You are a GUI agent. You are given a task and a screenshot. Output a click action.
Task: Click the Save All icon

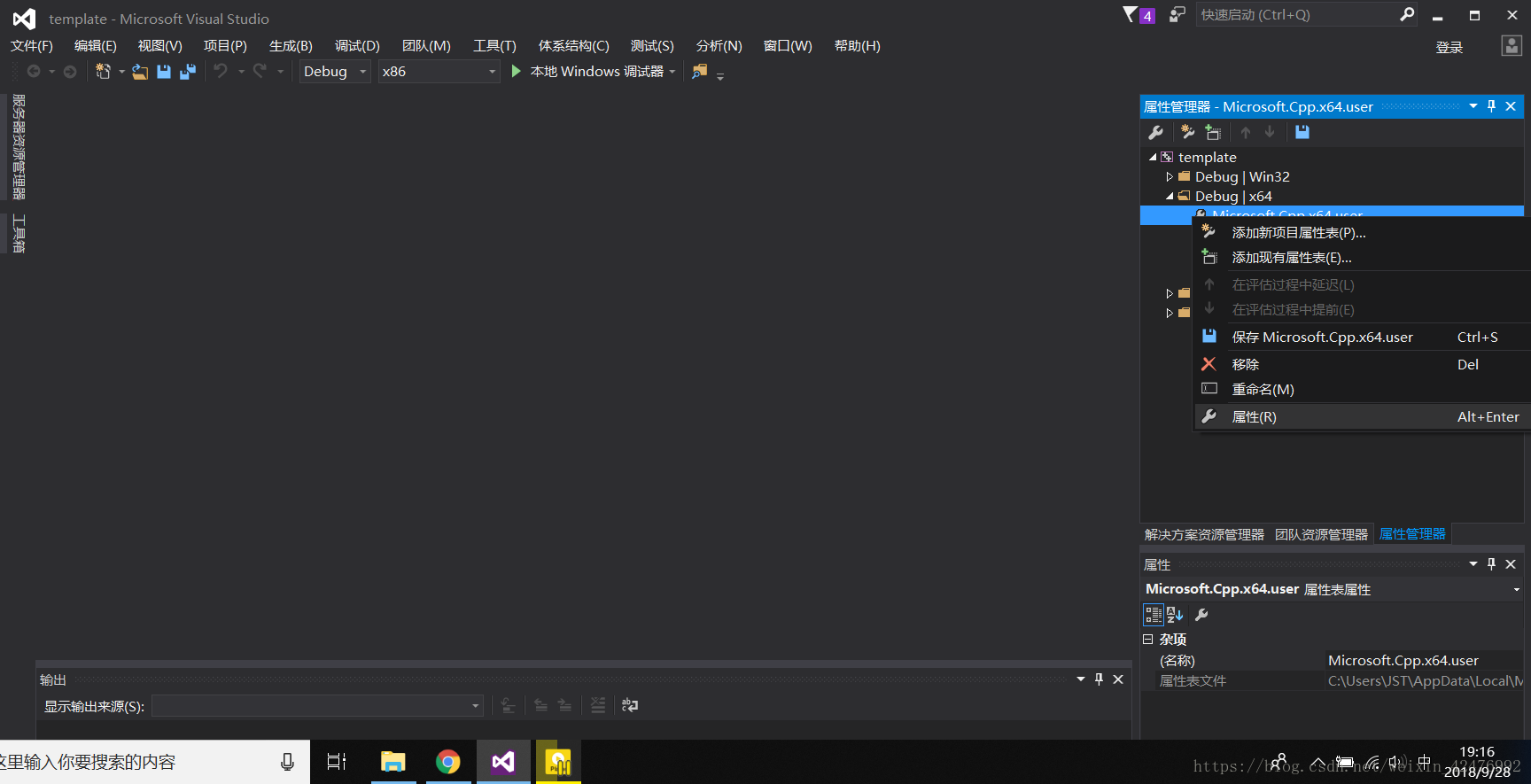187,72
